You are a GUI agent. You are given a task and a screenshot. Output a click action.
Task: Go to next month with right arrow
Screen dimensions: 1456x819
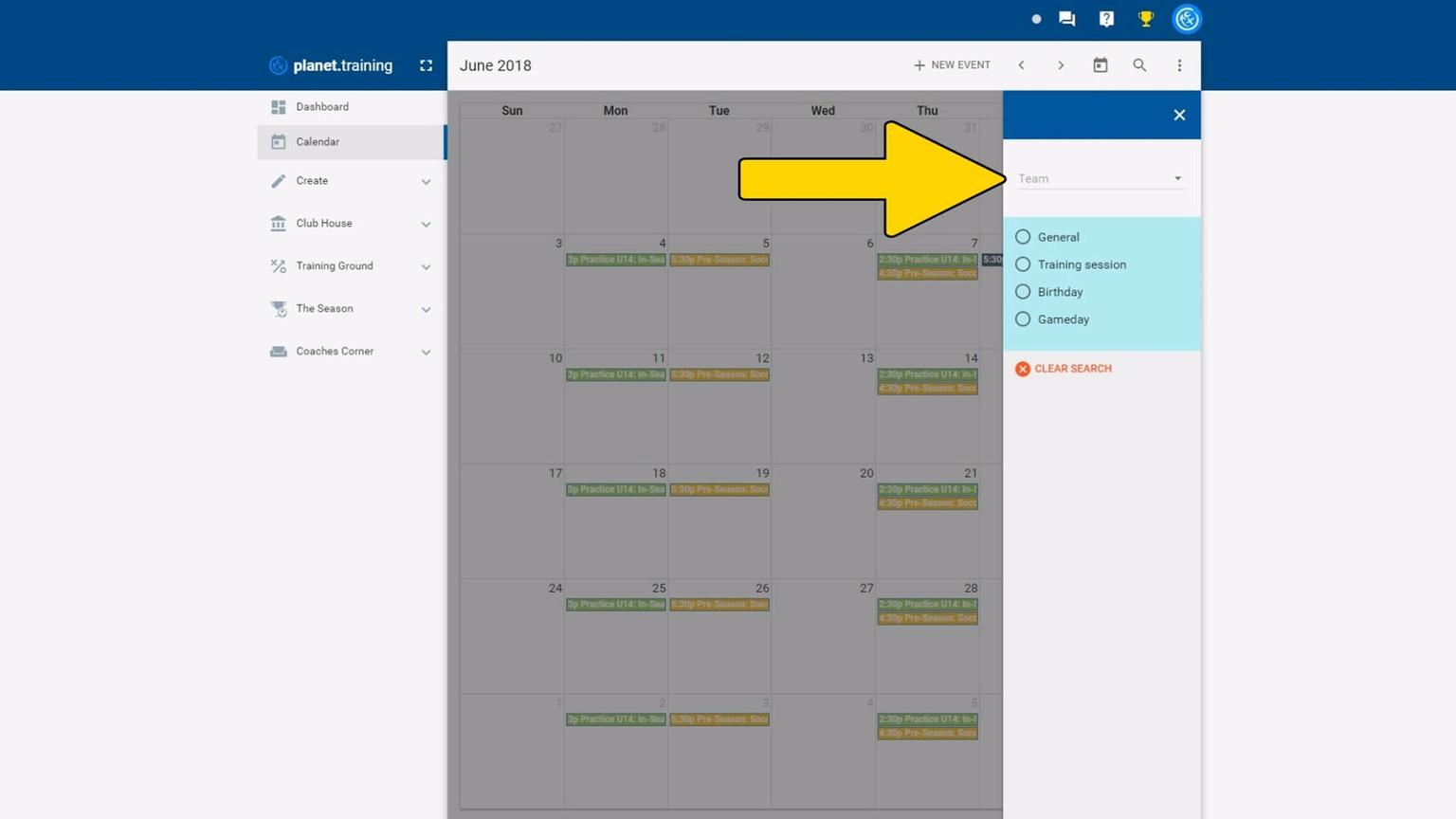(x=1061, y=65)
